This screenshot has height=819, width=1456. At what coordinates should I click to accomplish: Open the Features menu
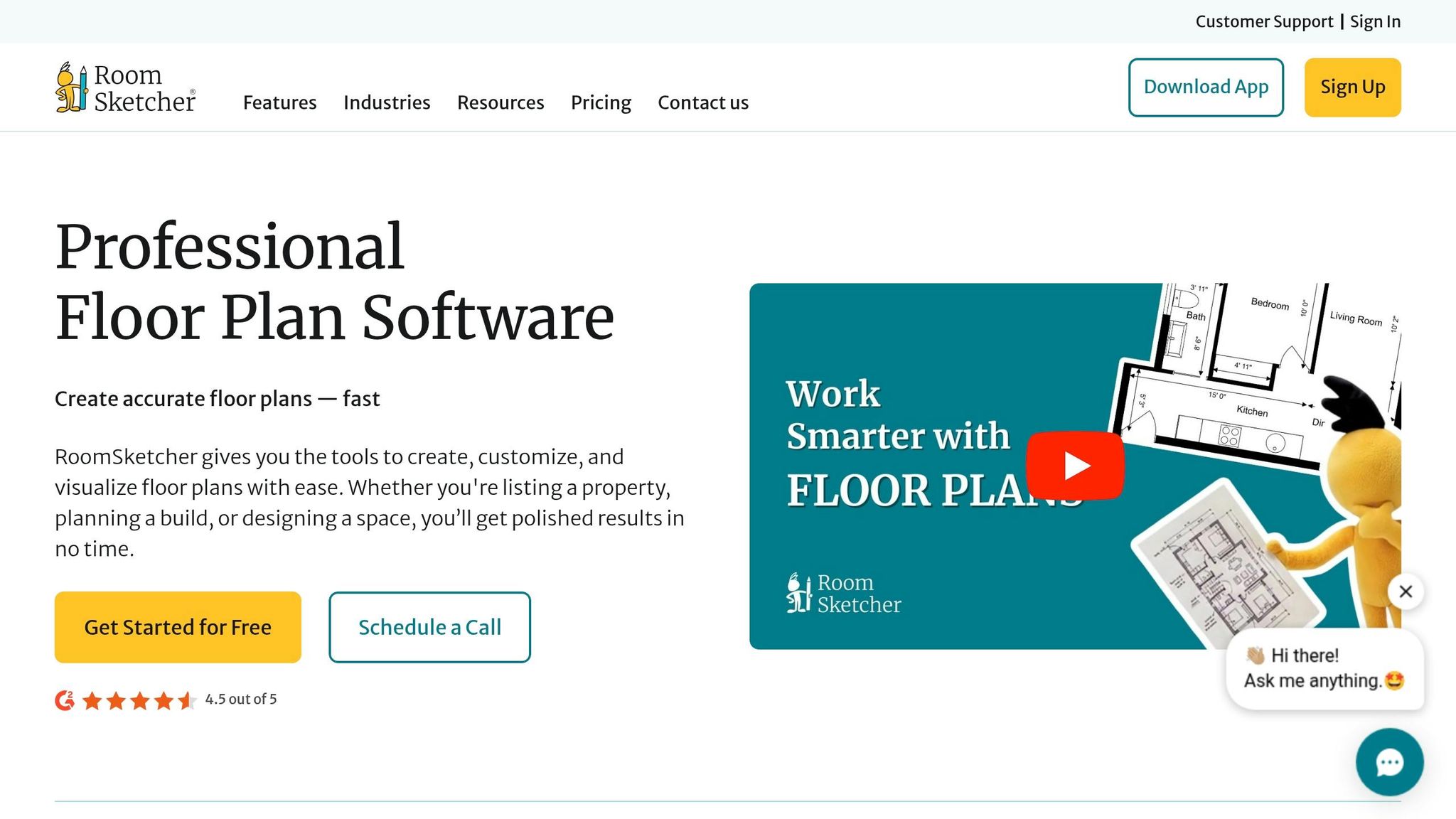(x=279, y=102)
